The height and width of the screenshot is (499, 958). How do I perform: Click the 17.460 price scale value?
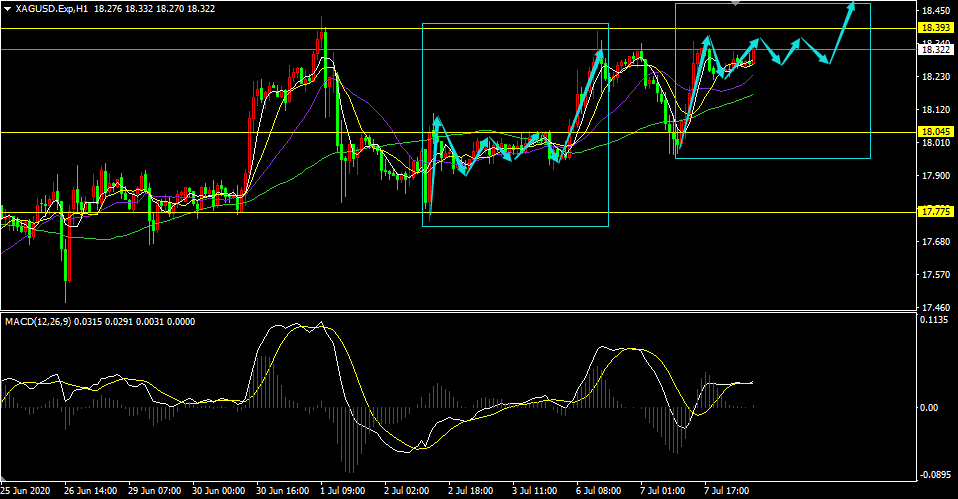coord(935,308)
